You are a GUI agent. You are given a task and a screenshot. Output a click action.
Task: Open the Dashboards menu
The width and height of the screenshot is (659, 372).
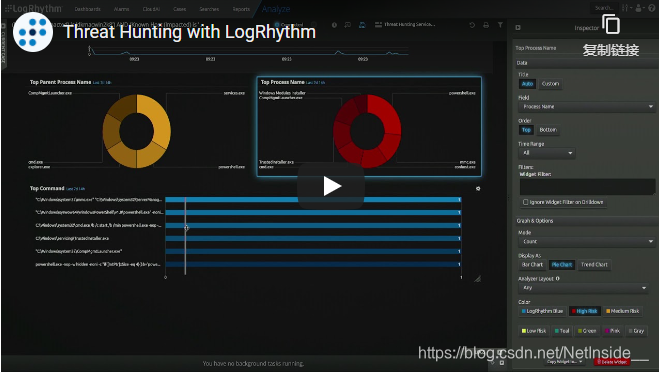87,9
